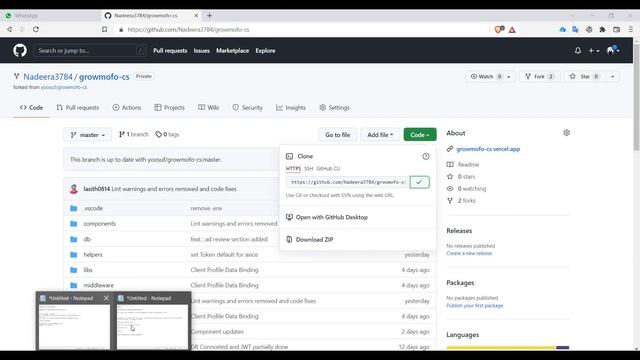Select second Untitled Notepad thumbnail

click(x=152, y=326)
